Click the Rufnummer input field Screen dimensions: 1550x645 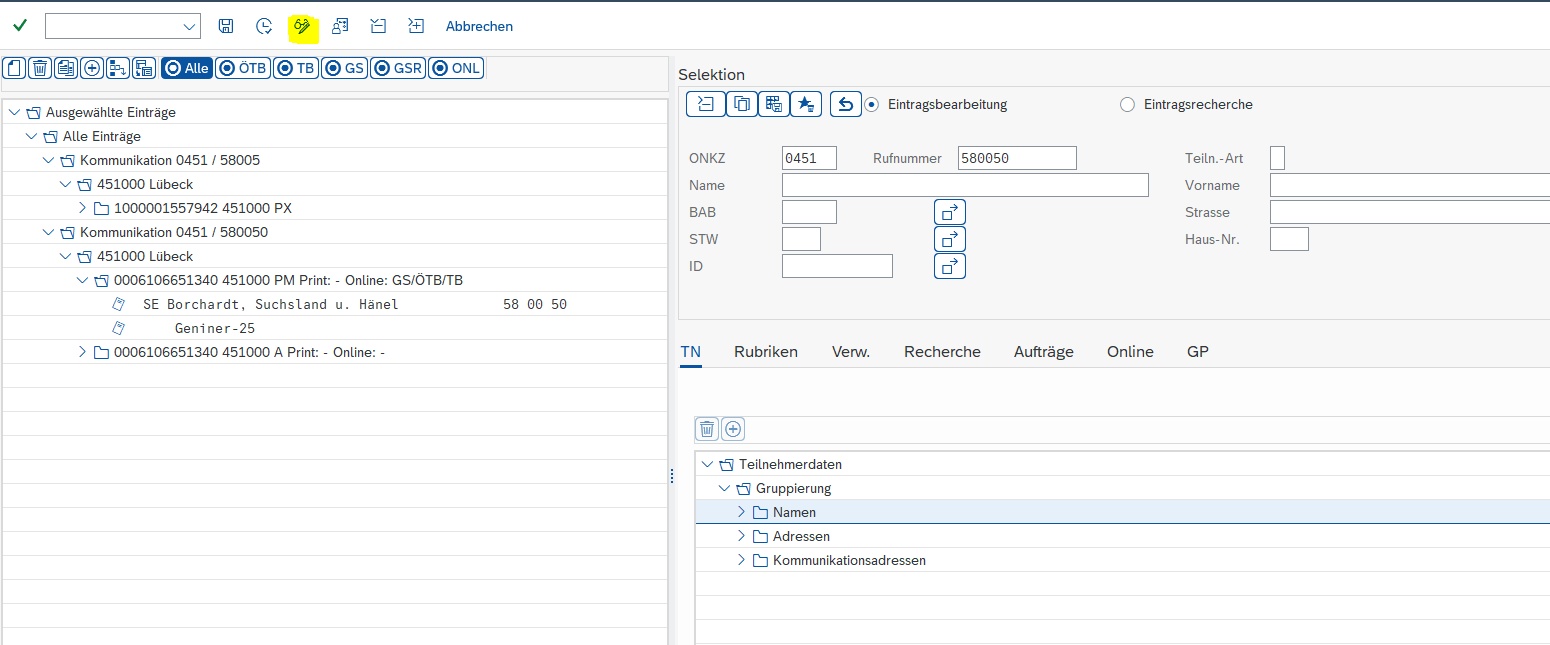[1017, 158]
